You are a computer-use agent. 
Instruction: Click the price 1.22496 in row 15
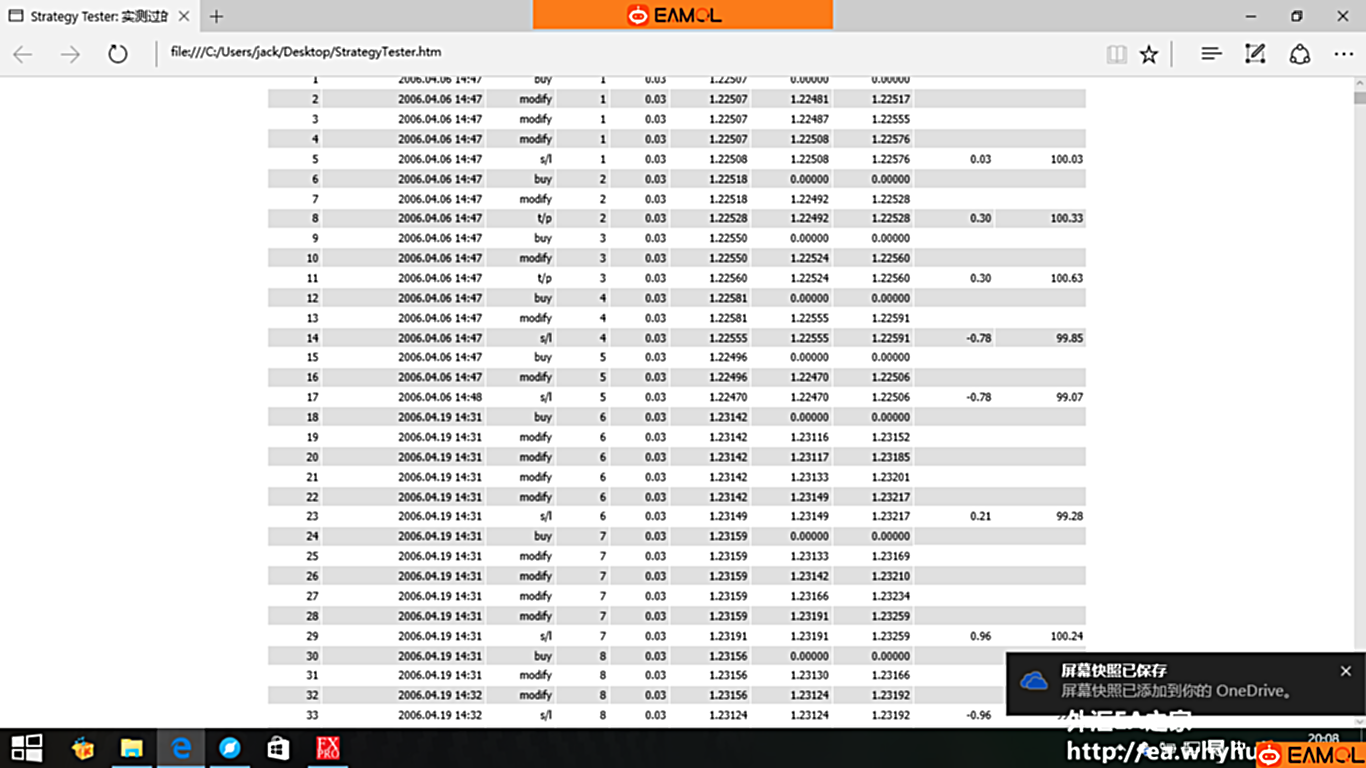click(x=728, y=357)
